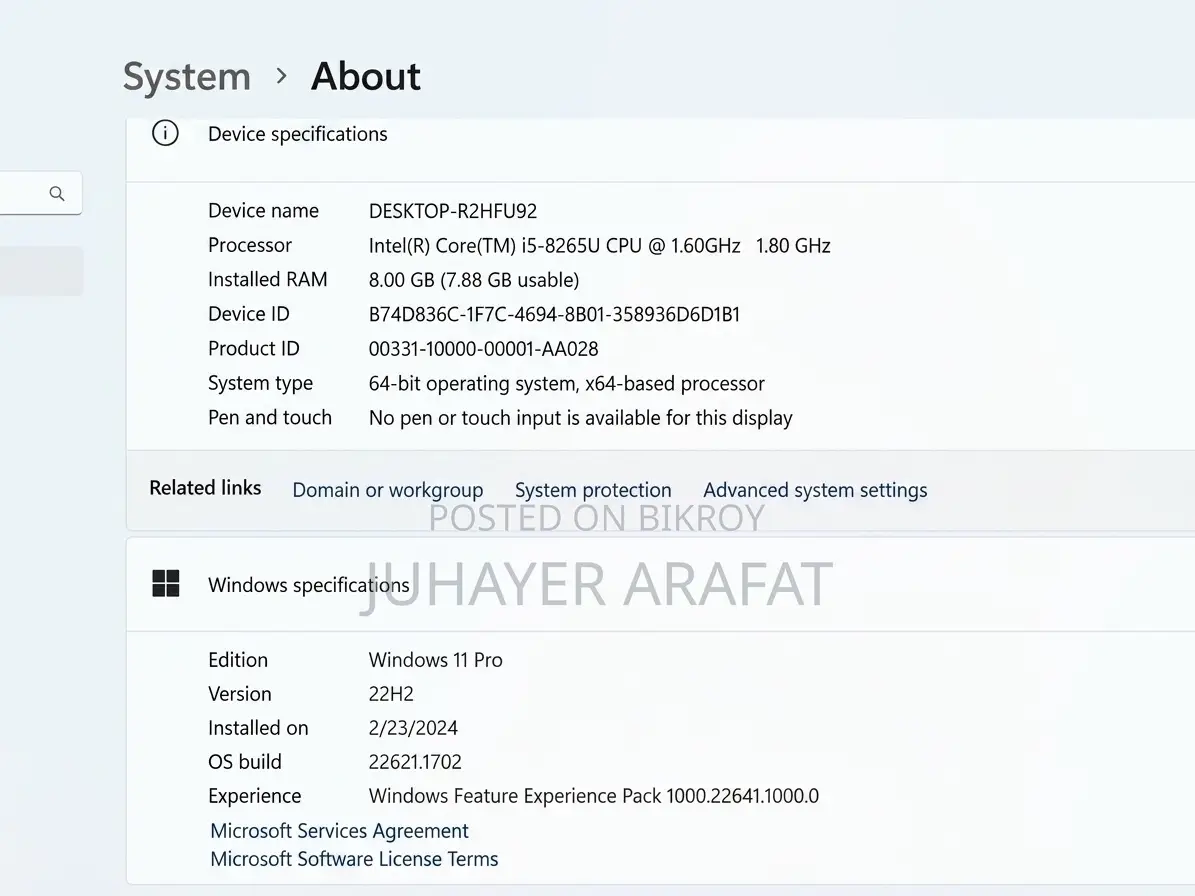Click the Device specifications info icon

click(x=165, y=133)
